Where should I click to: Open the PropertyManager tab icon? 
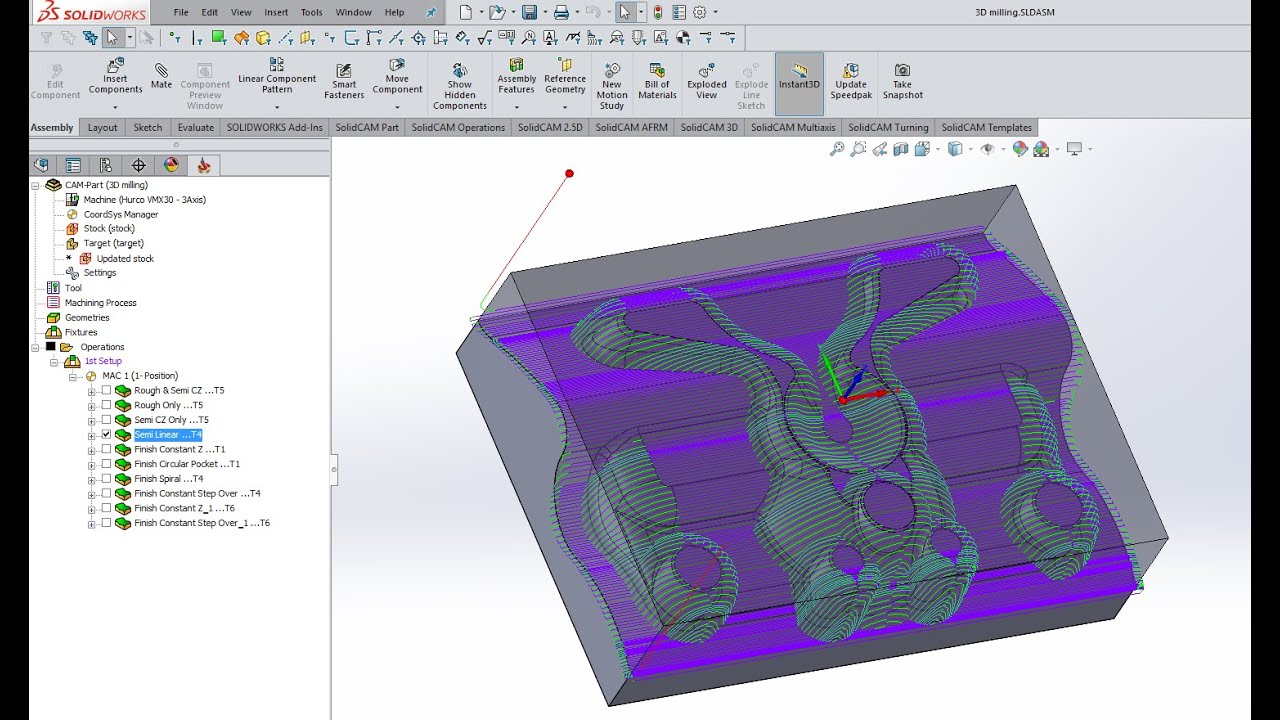73,165
